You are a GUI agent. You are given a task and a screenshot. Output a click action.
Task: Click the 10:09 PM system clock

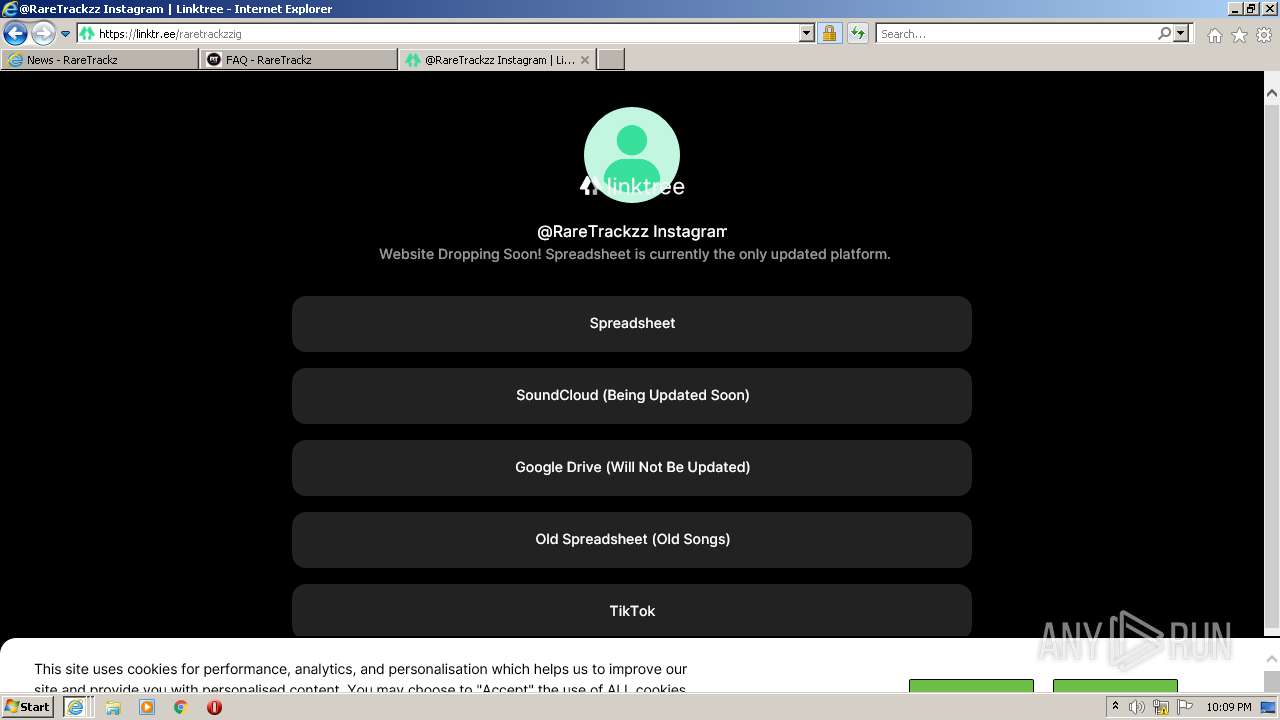(1229, 707)
